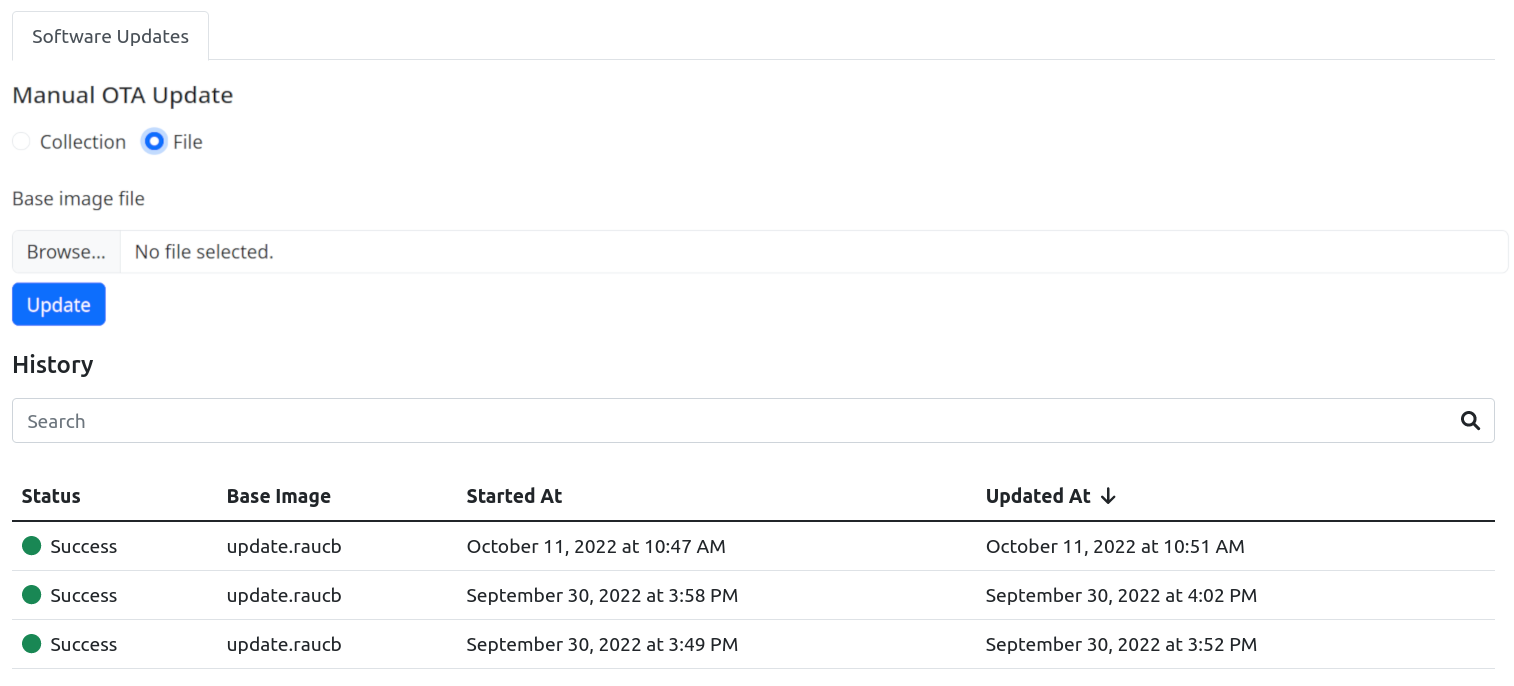Click the green success indicator on the first row
This screenshot has width=1514, height=686.
pyautogui.click(x=31, y=546)
